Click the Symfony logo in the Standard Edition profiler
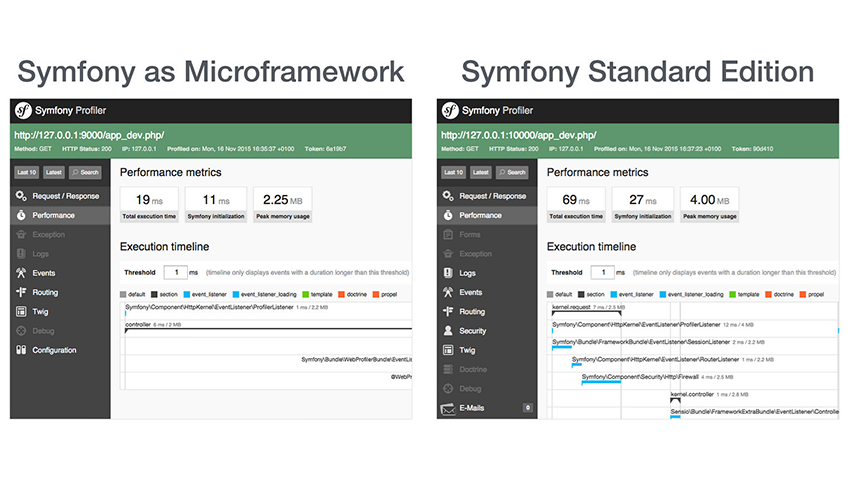This screenshot has width=850, height=480. pyautogui.click(x=451, y=111)
